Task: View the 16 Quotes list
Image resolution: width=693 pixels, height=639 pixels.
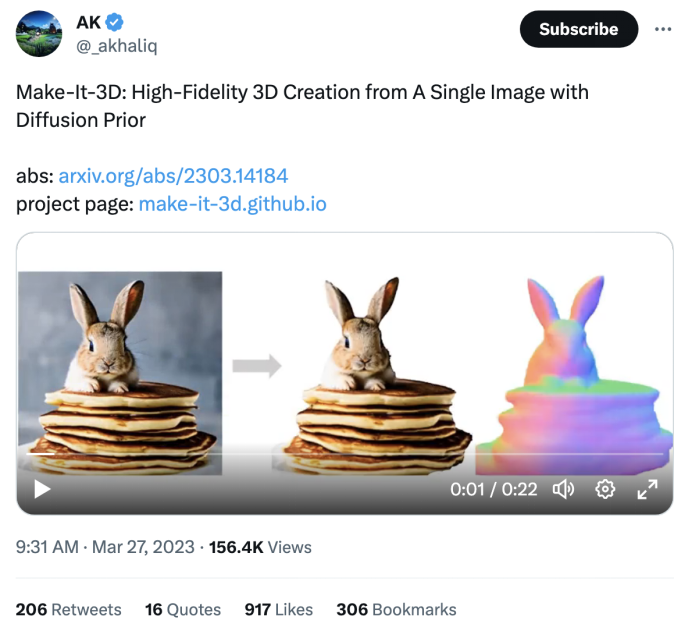Action: [183, 609]
